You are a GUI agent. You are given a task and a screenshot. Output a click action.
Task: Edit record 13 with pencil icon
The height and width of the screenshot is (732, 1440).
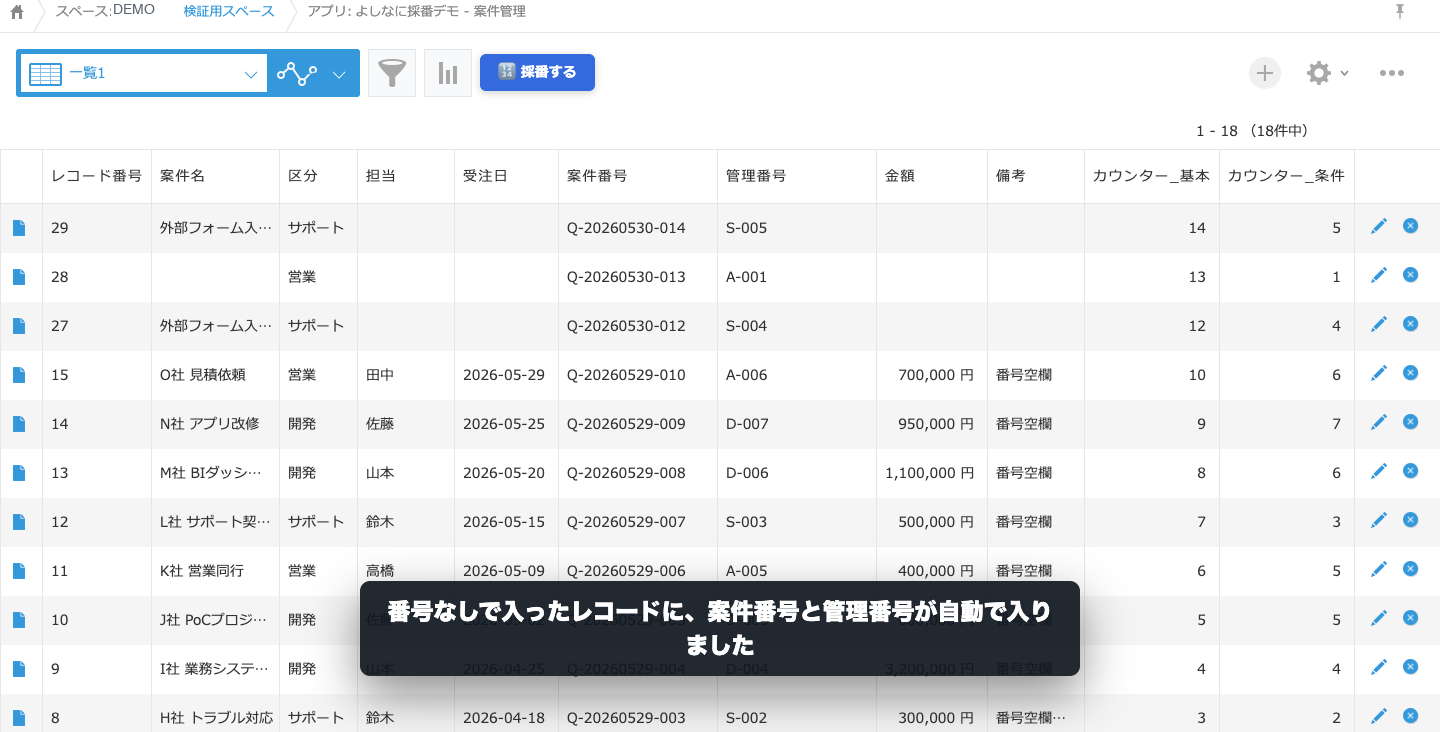coord(1379,472)
